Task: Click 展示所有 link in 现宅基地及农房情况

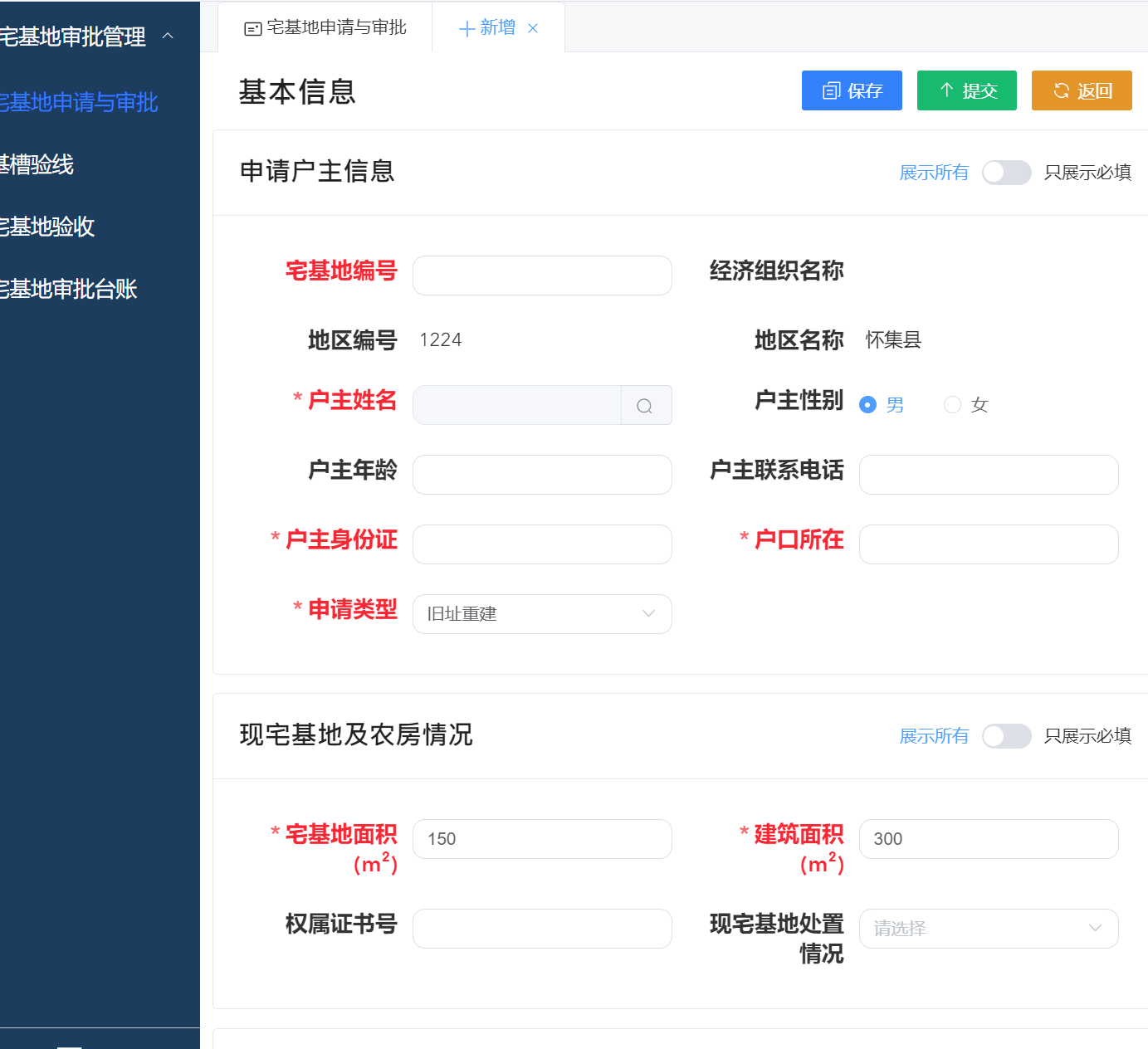Action: [x=934, y=736]
